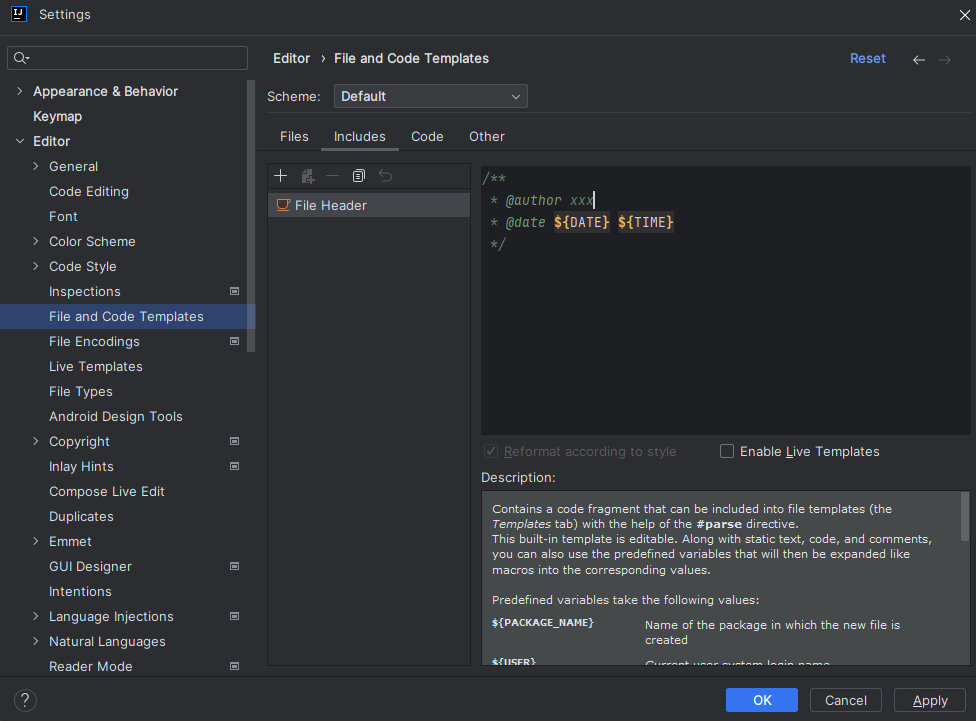
Task: Open Live Templates settings
Action: coord(96,367)
